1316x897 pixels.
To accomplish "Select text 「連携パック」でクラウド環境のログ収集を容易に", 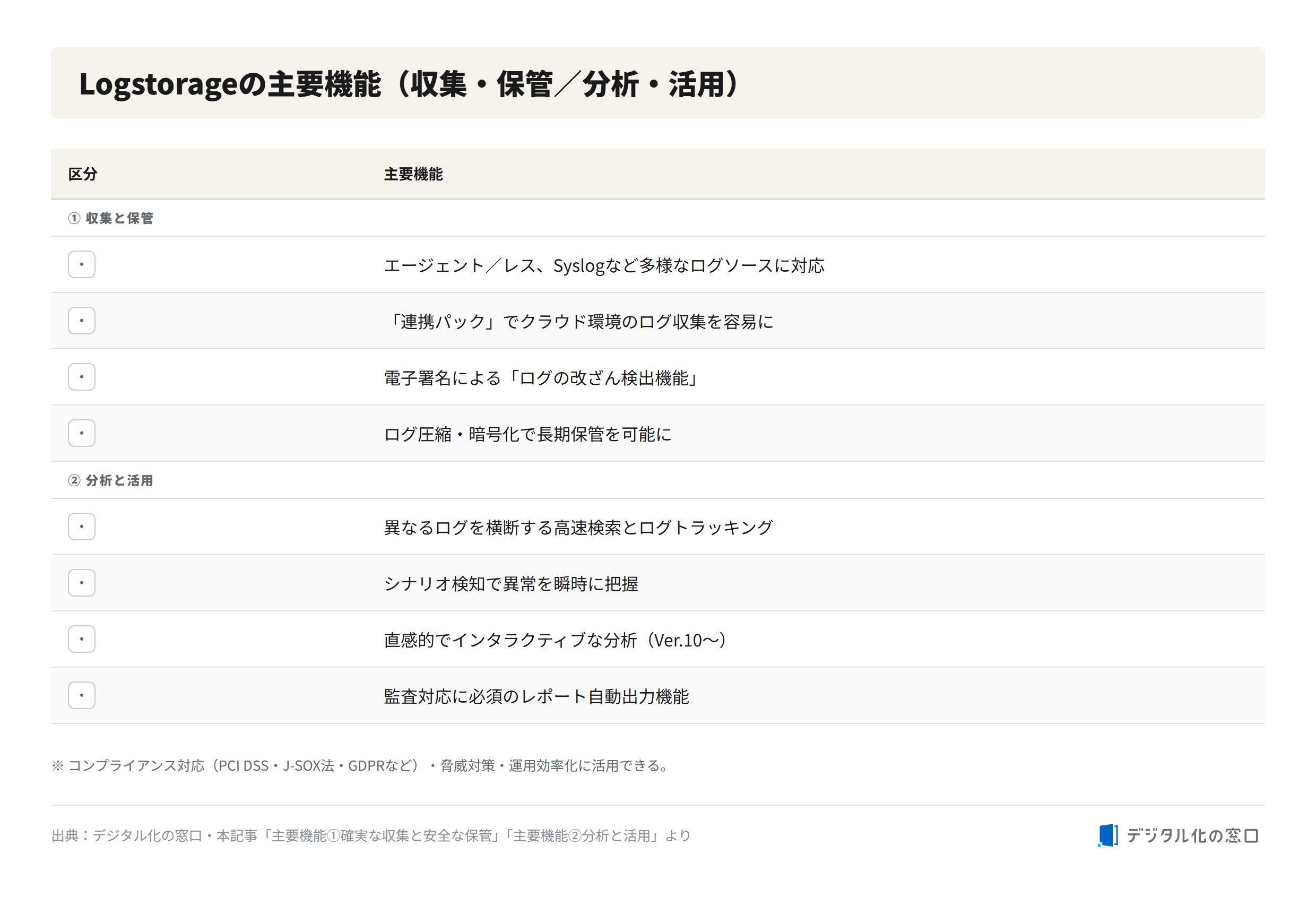I will 579,322.
